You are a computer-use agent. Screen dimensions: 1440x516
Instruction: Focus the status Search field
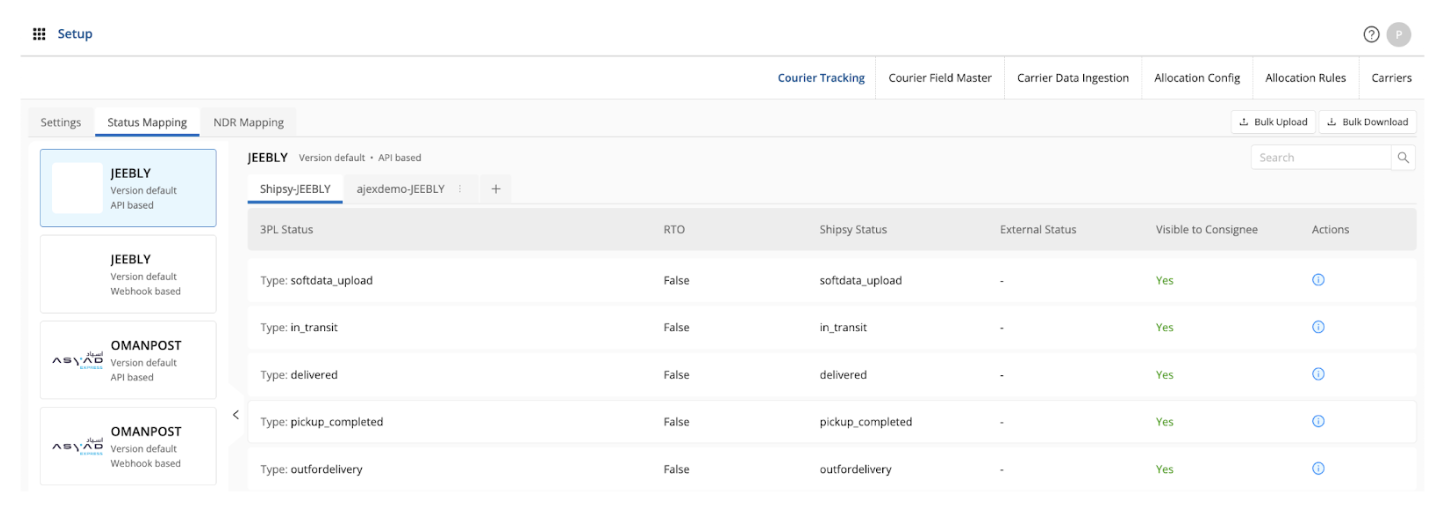pos(1320,158)
